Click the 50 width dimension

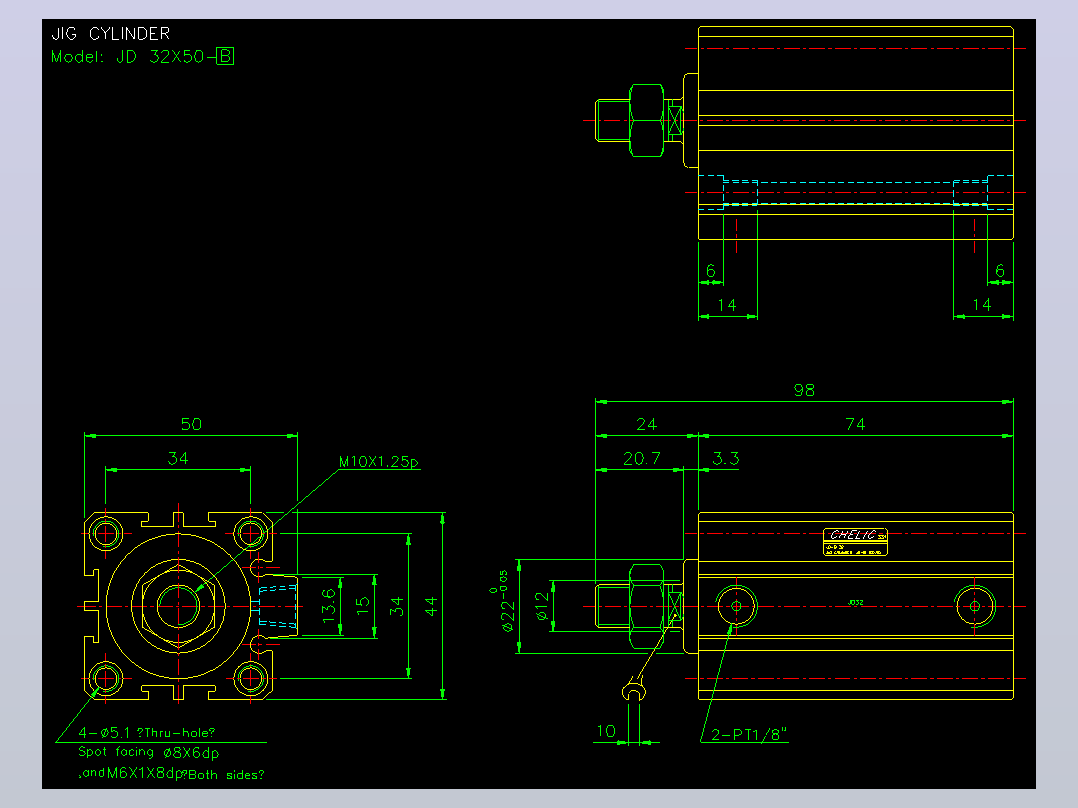191,424
